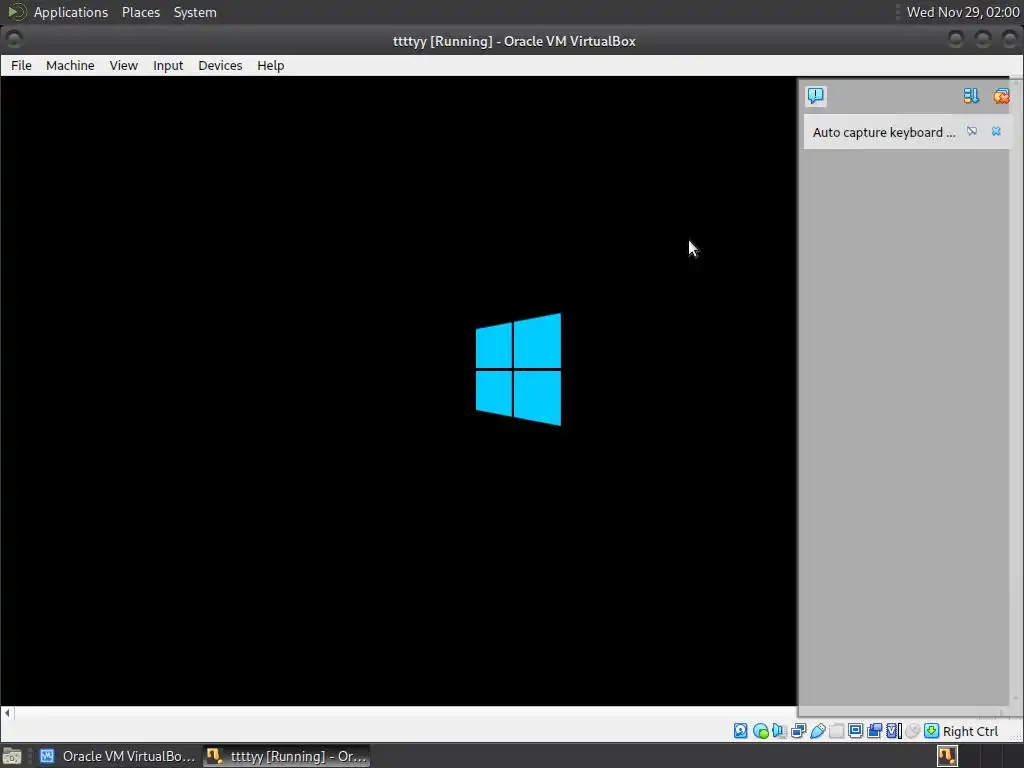Click the recording status icon
Viewport: 1024px width, 768px height.
[x=874, y=731]
